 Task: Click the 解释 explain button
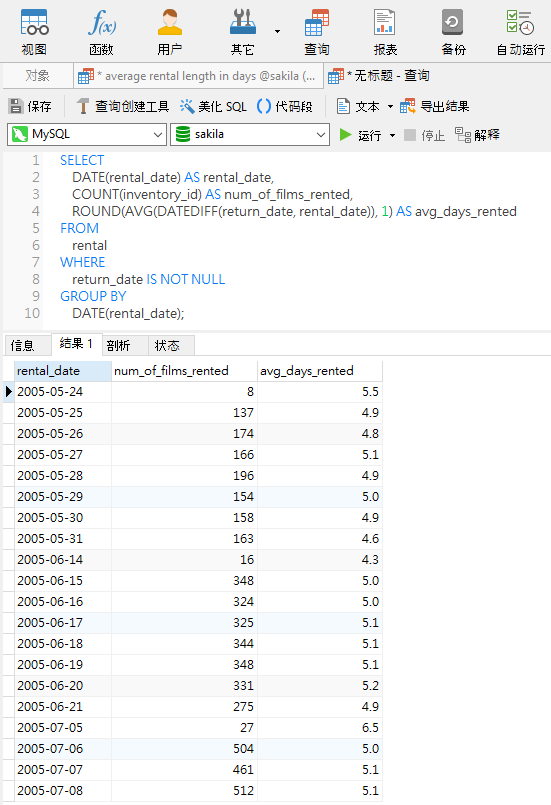[x=477, y=135]
